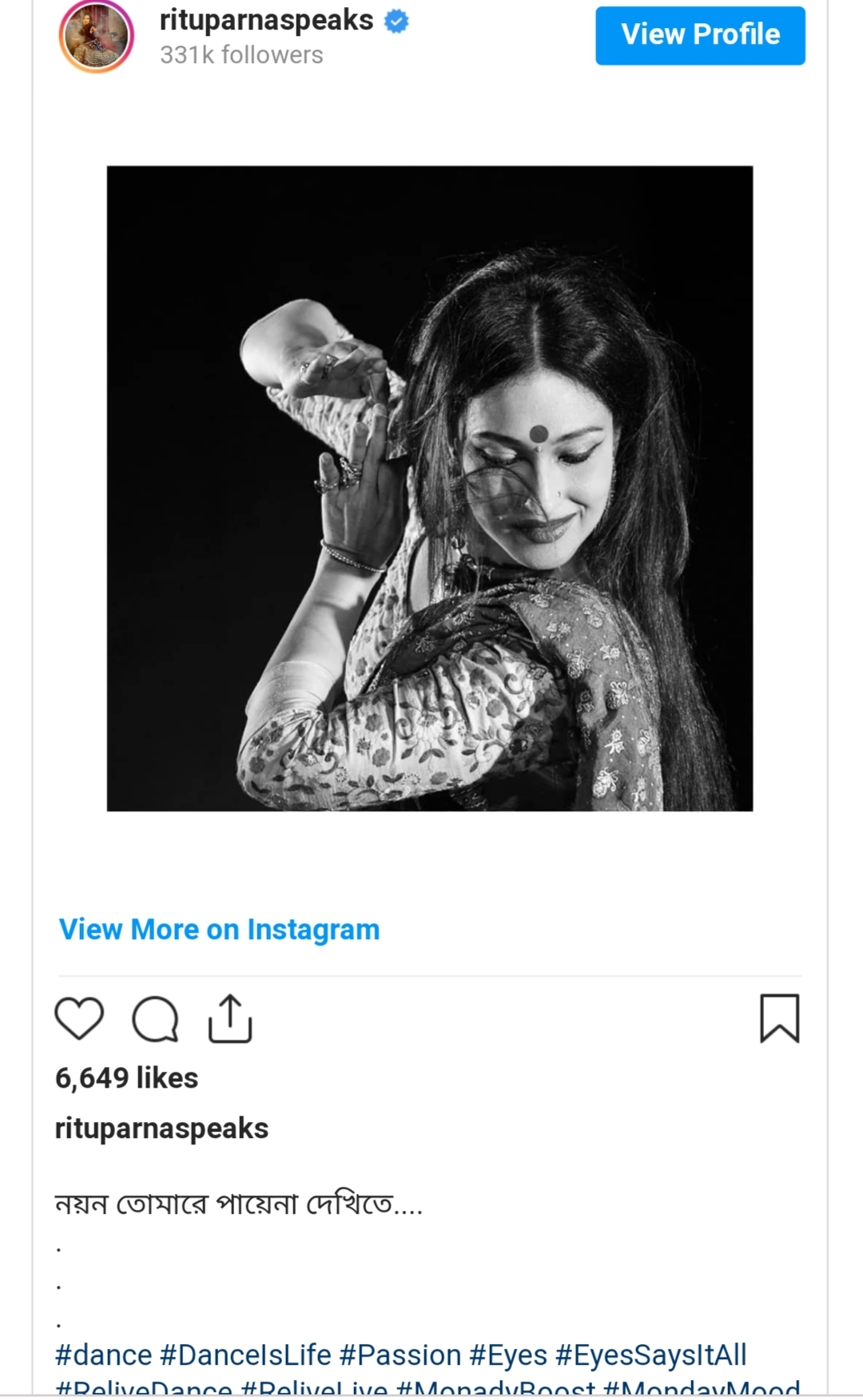Open the black-and-white dance photo
The width and height of the screenshot is (863, 1400).
430,488
